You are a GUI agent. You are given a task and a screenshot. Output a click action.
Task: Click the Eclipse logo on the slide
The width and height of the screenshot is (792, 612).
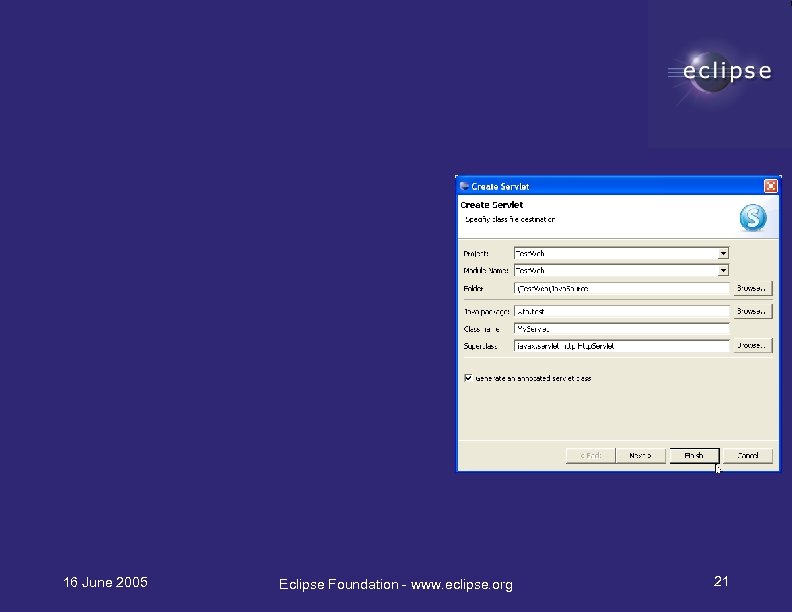[720, 72]
